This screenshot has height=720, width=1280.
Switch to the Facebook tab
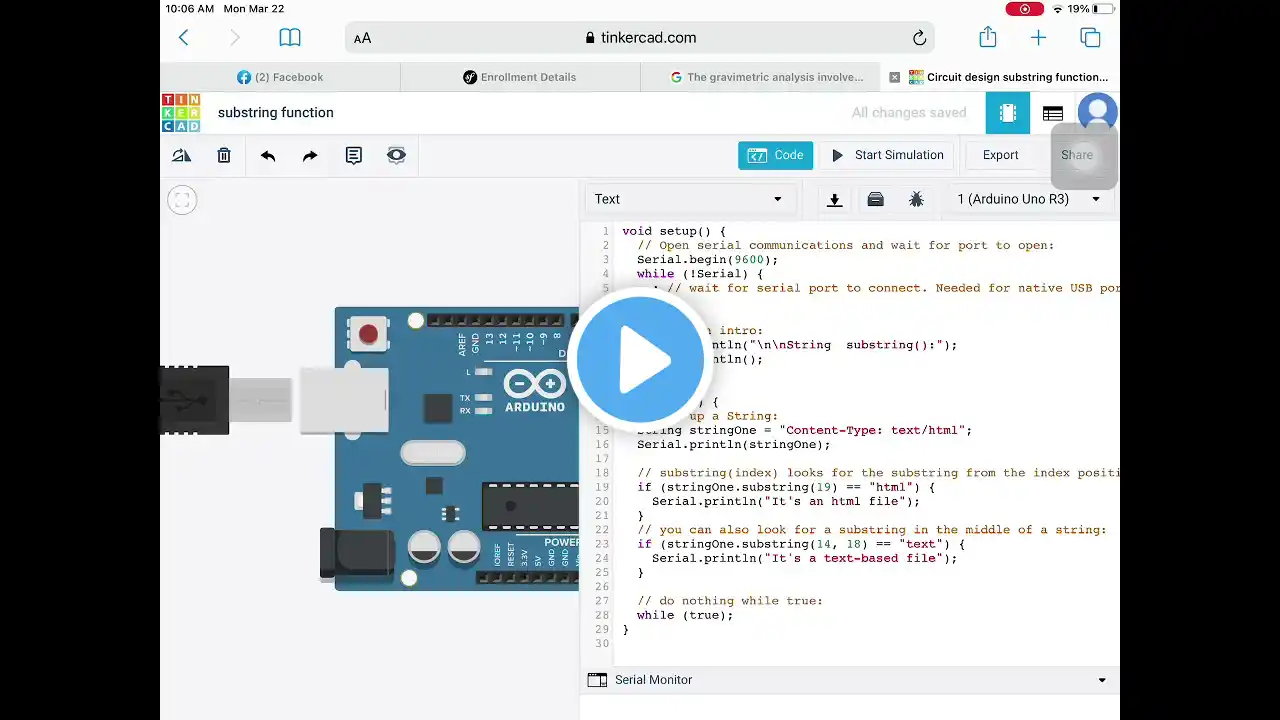click(x=280, y=77)
